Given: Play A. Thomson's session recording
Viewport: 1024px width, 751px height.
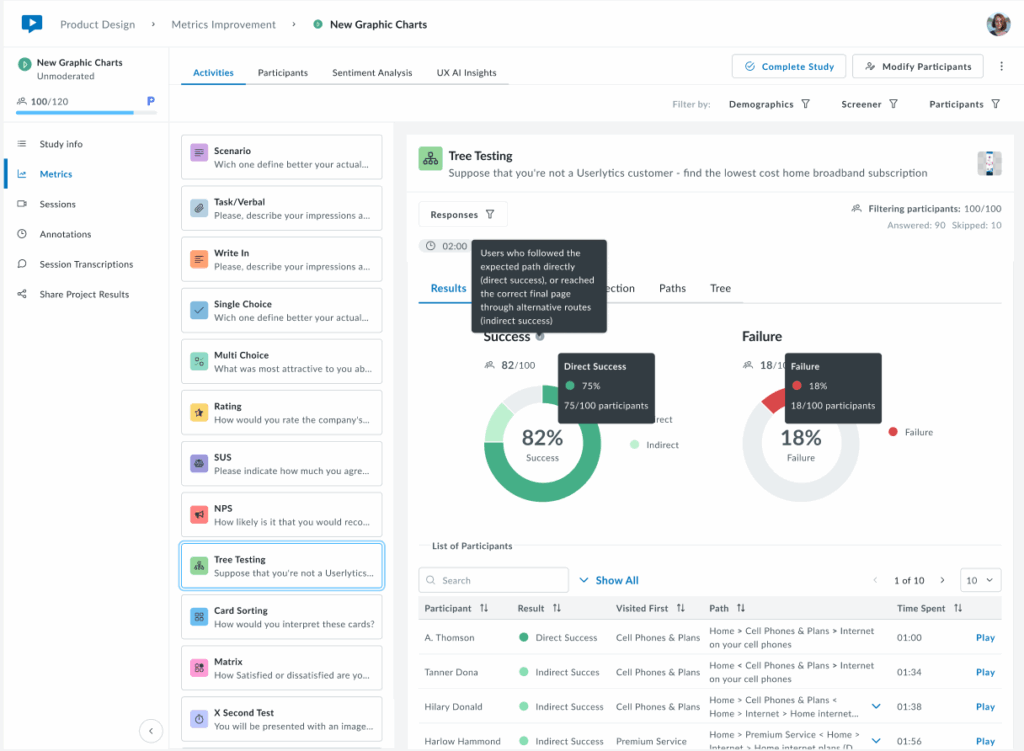Looking at the screenshot, I should tap(985, 637).
